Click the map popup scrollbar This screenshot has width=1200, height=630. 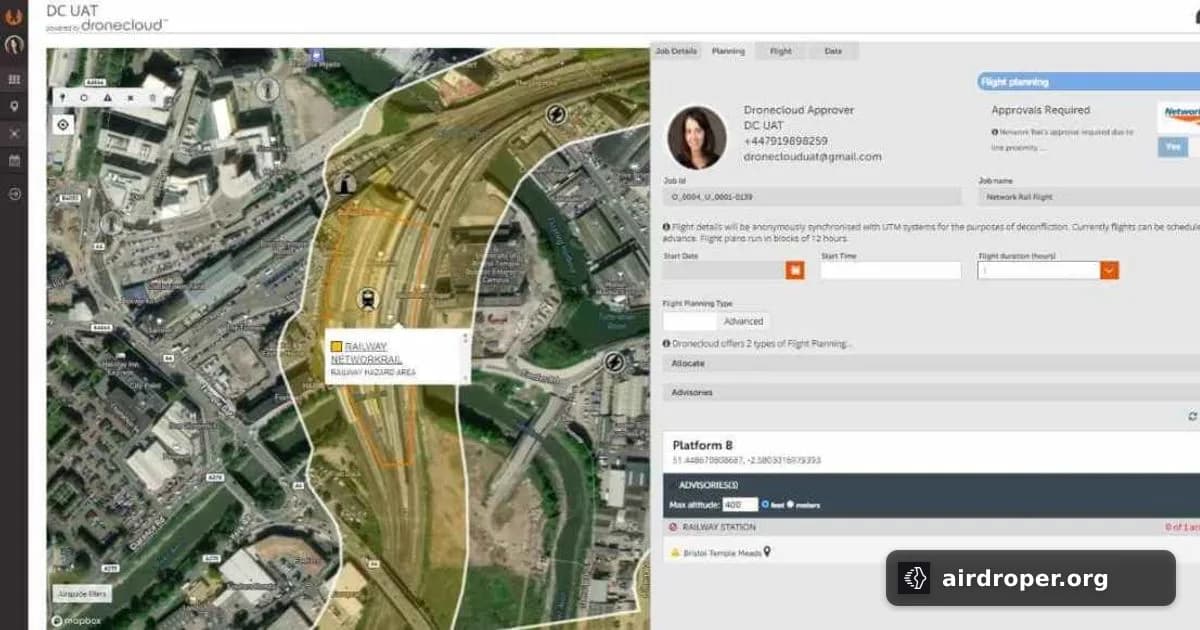click(x=464, y=356)
